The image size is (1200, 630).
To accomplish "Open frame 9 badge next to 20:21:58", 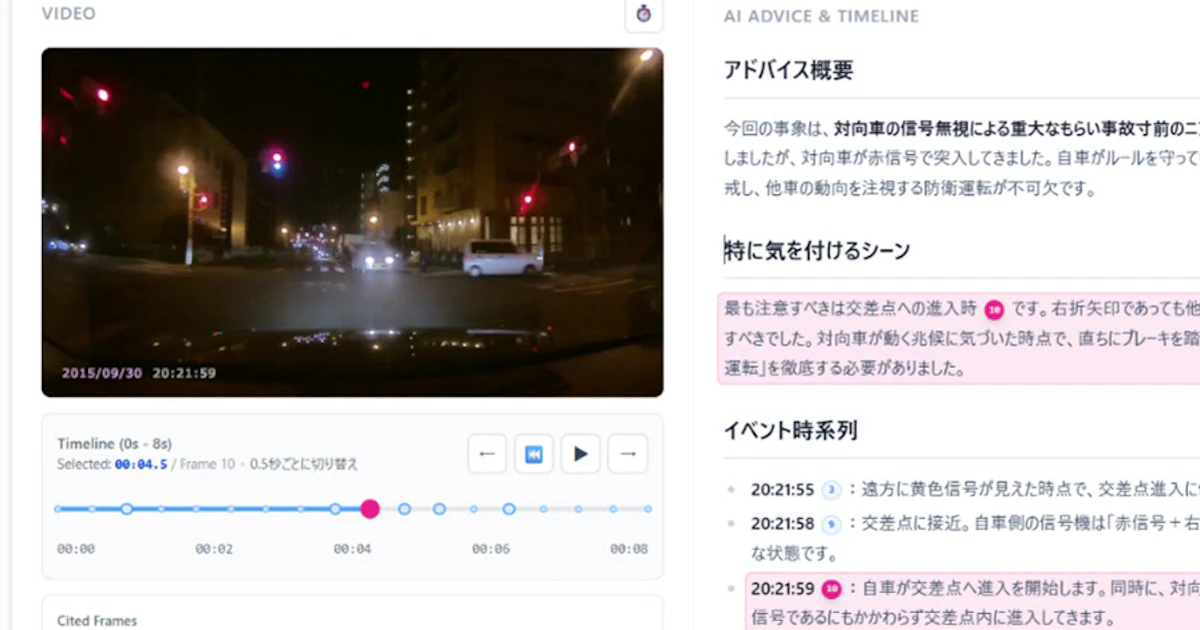I will [x=831, y=524].
